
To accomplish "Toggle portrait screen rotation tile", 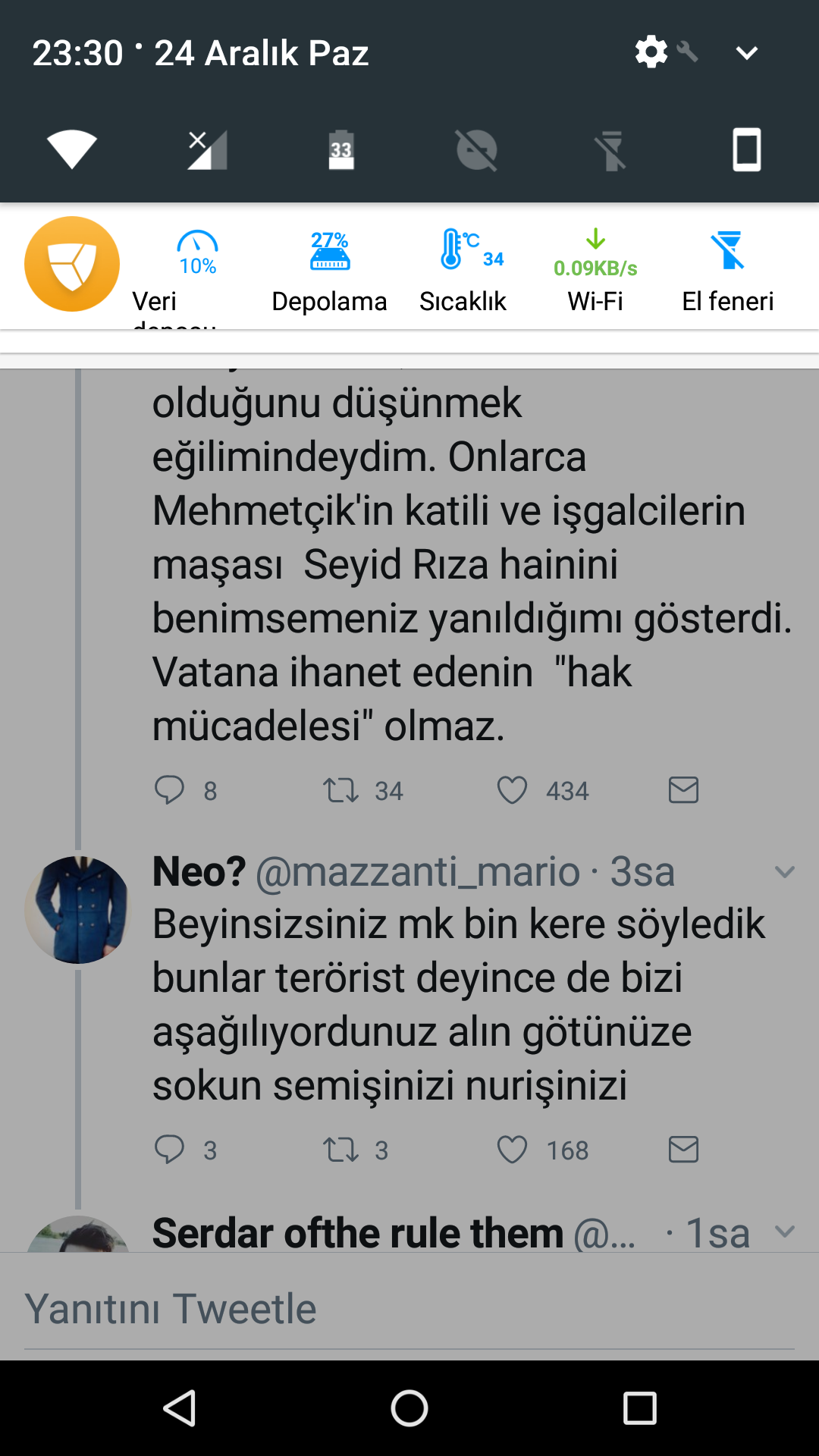I will point(746,149).
